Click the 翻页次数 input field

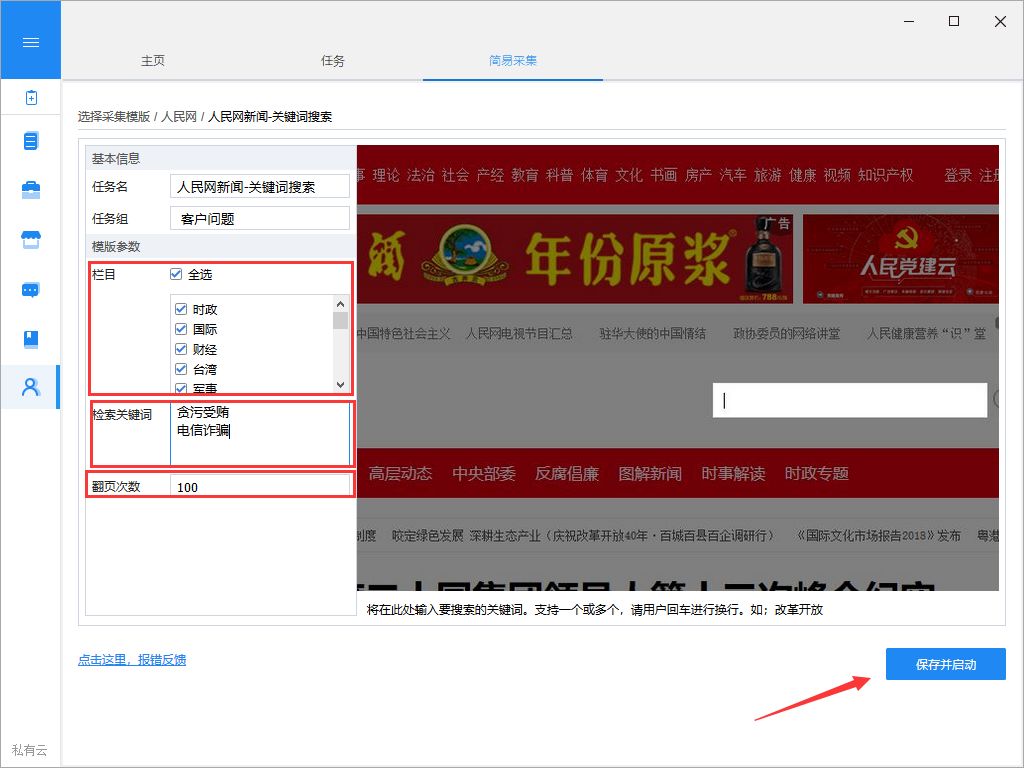pos(260,487)
